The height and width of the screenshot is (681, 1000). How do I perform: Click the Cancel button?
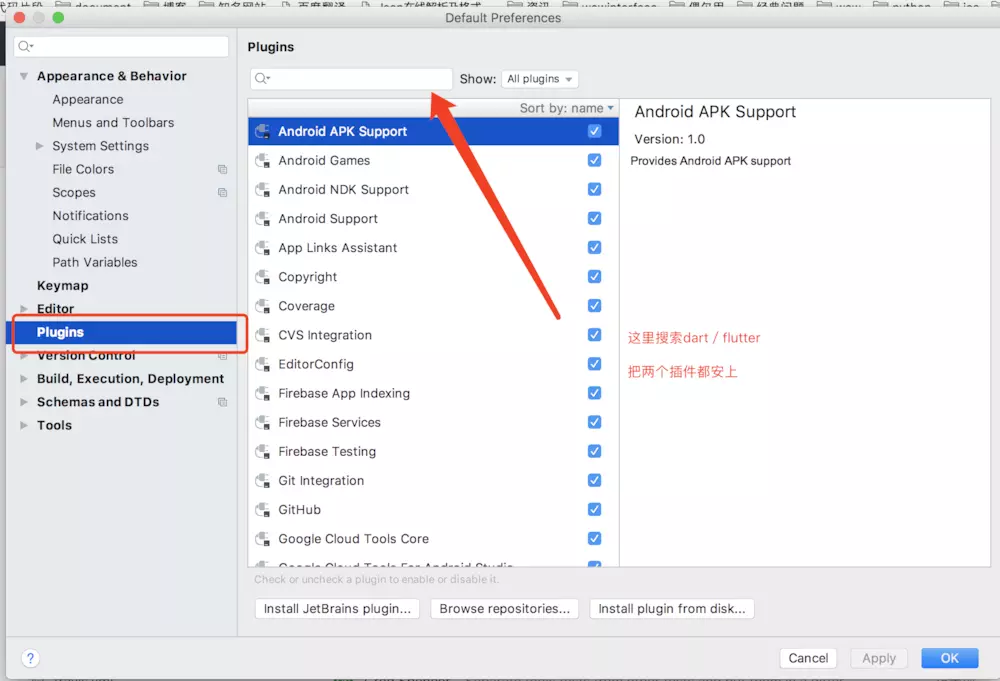tap(808, 658)
